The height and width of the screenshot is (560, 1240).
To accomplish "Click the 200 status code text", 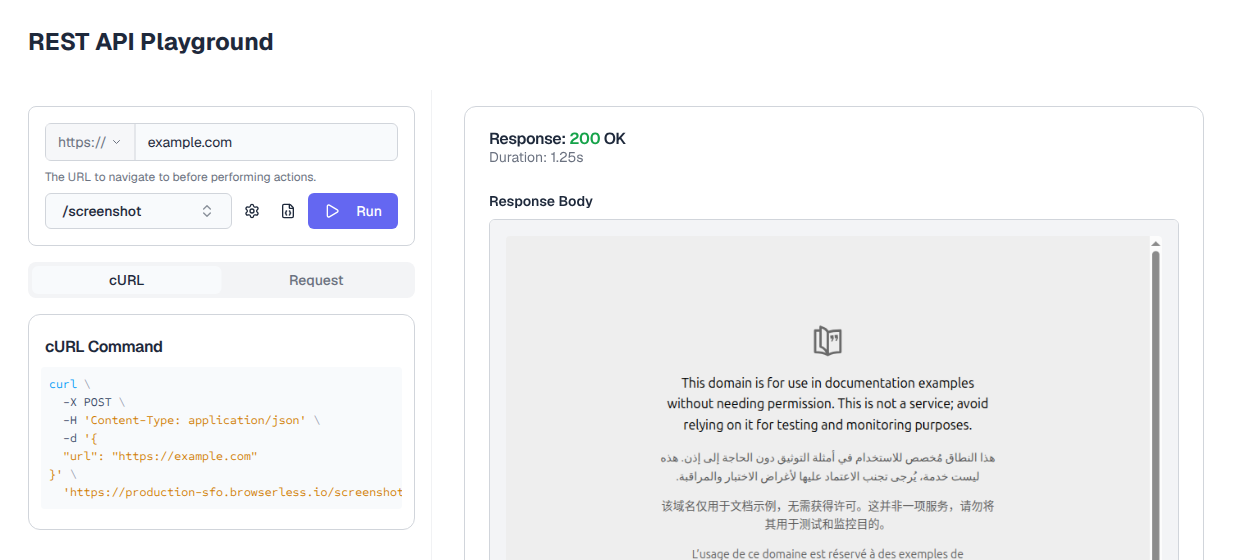I will 585,139.
